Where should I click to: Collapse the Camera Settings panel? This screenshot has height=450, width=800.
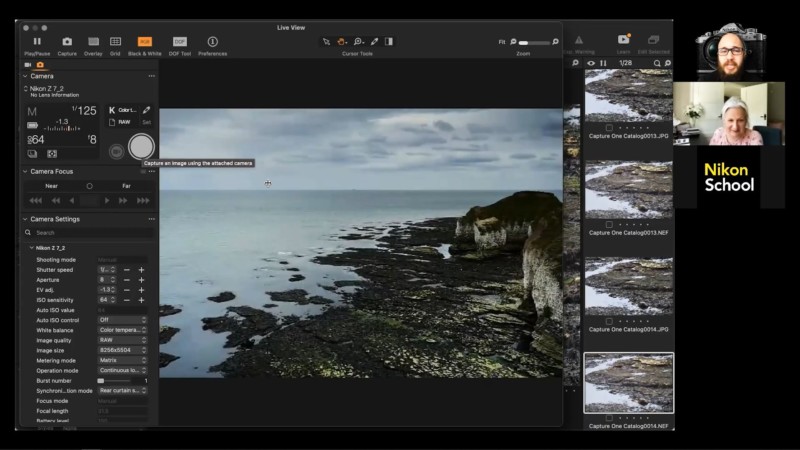pos(25,219)
